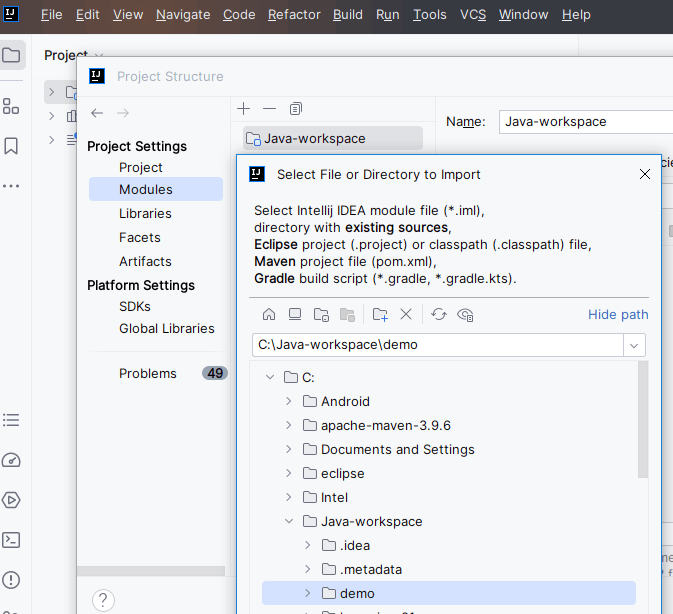Open Help question mark button
This screenshot has height=614, width=673.
point(103,600)
